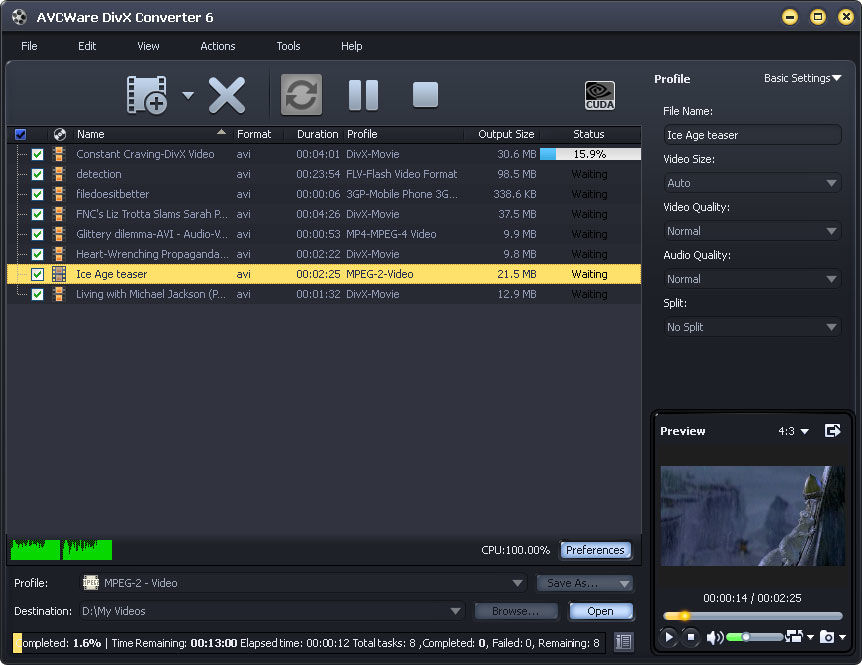
Task: Click the Add File film icon
Action: 147,95
